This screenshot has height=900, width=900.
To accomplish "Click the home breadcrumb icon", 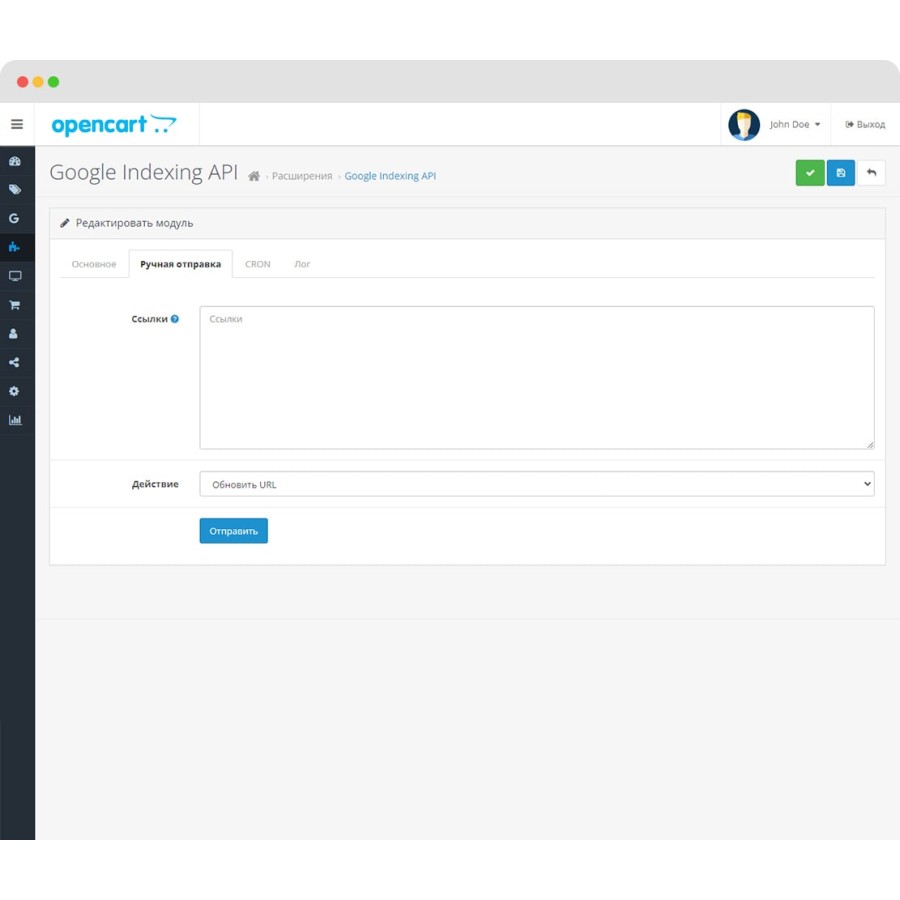I will pyautogui.click(x=254, y=176).
